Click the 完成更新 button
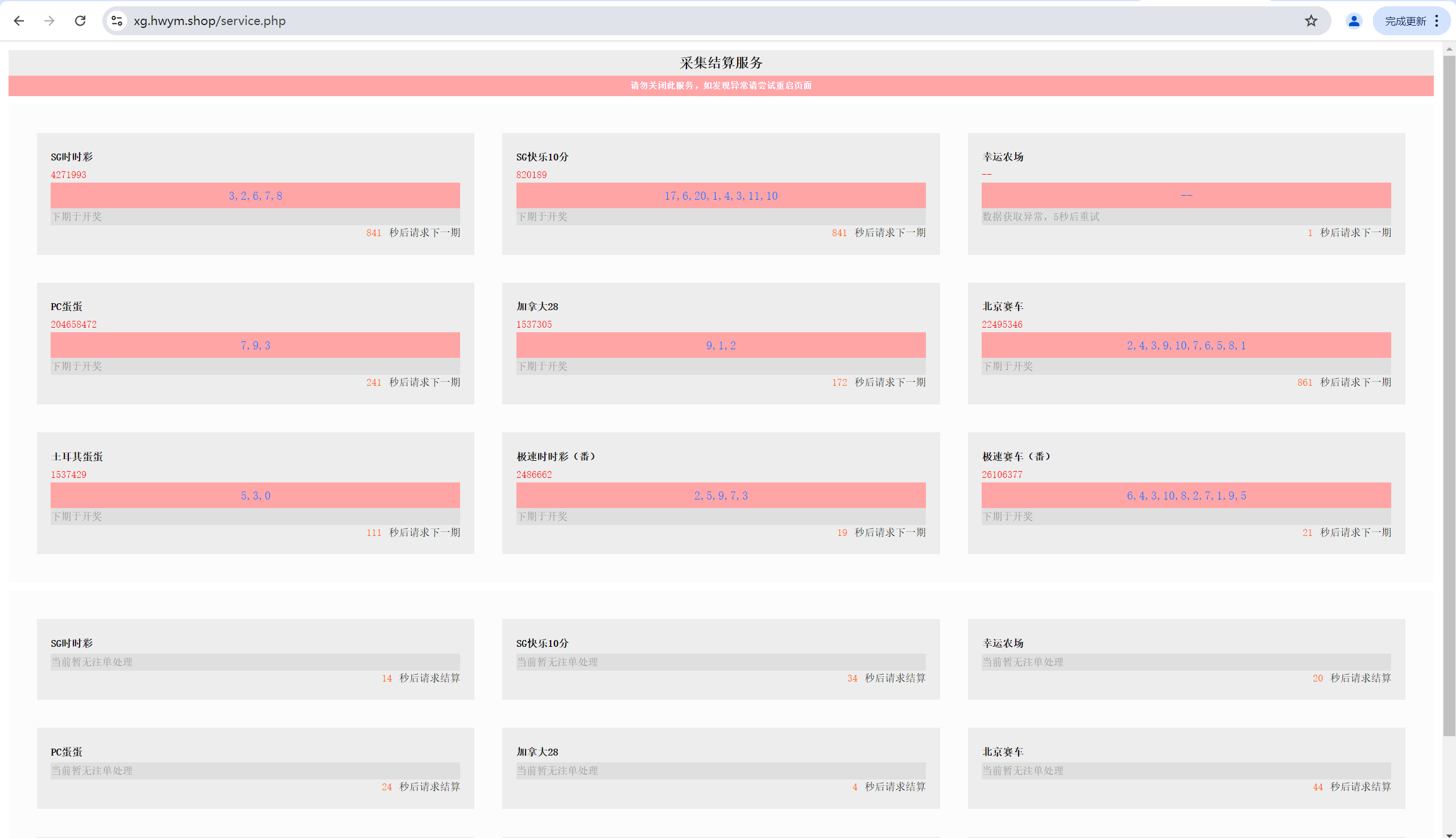 [x=1405, y=21]
